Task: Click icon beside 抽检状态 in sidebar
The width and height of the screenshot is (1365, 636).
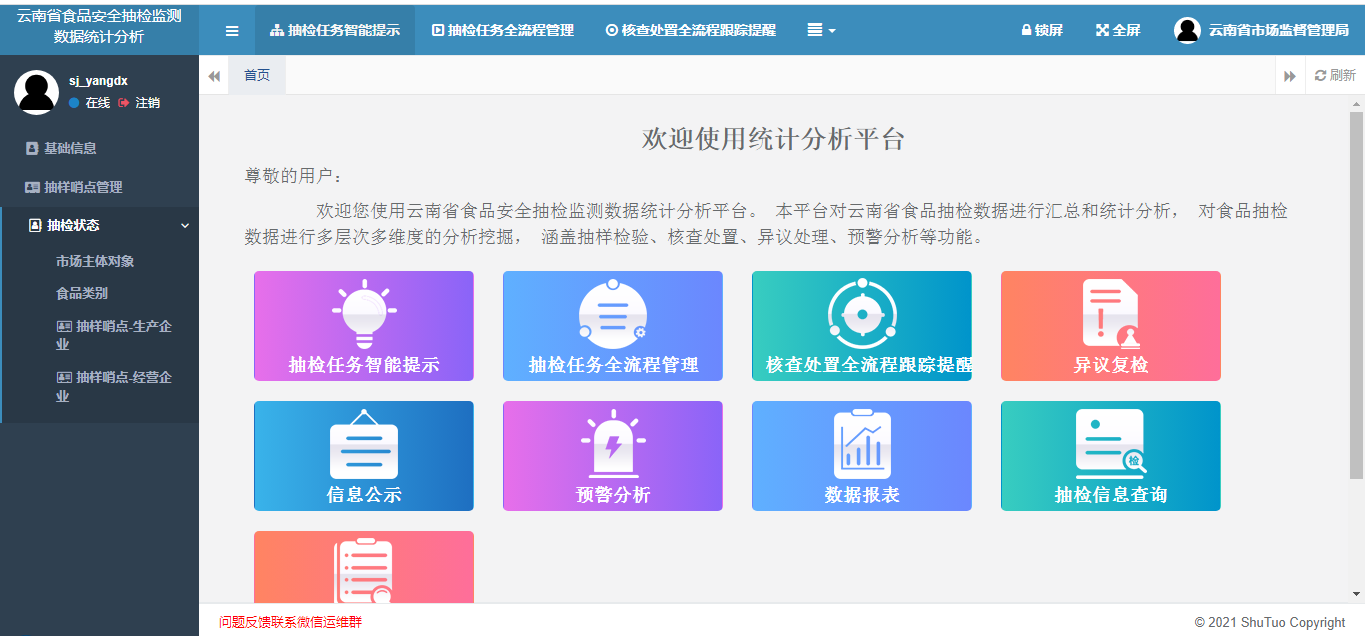Action: pyautogui.click(x=36, y=226)
